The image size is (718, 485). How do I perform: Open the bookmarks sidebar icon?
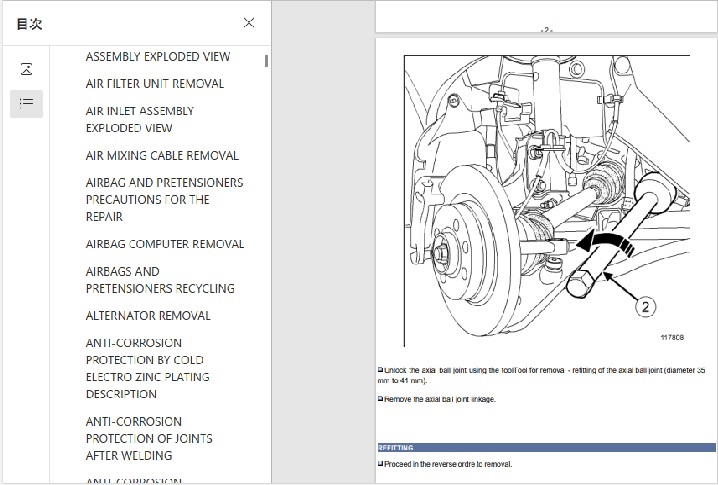(27, 69)
